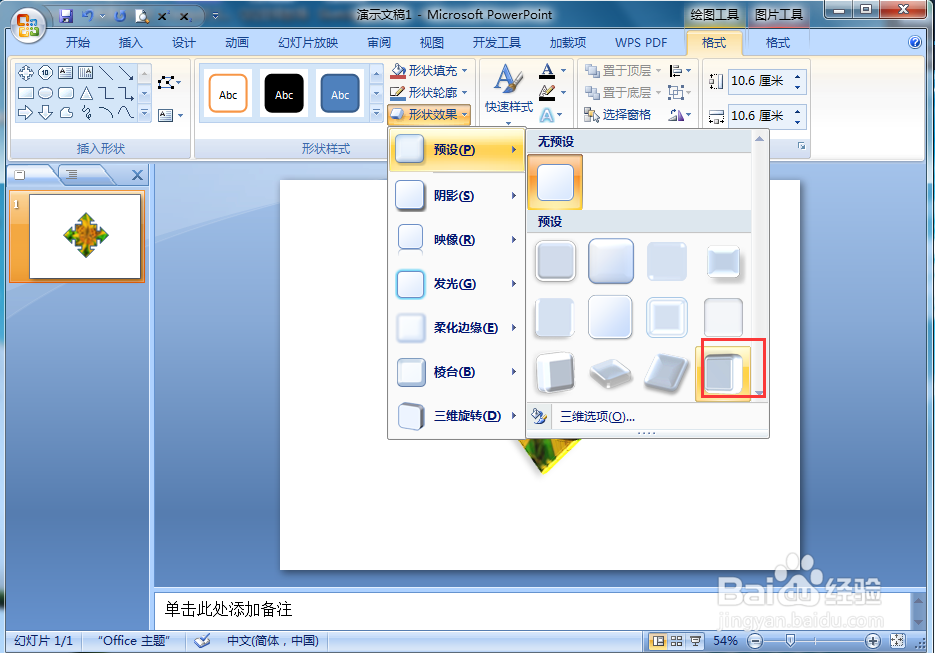The image size is (935, 653).
Task: Apply the black Abc shape style
Action: pos(284,94)
